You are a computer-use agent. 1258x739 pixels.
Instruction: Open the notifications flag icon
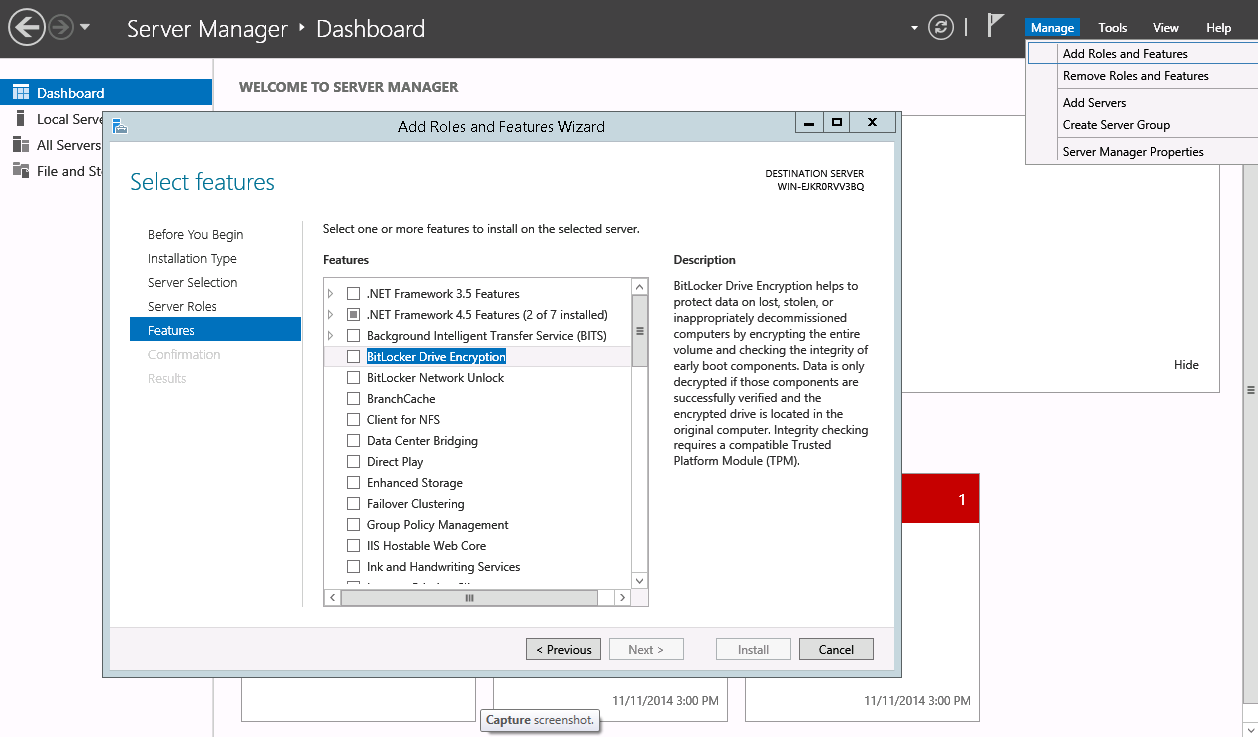pyautogui.click(x=995, y=26)
